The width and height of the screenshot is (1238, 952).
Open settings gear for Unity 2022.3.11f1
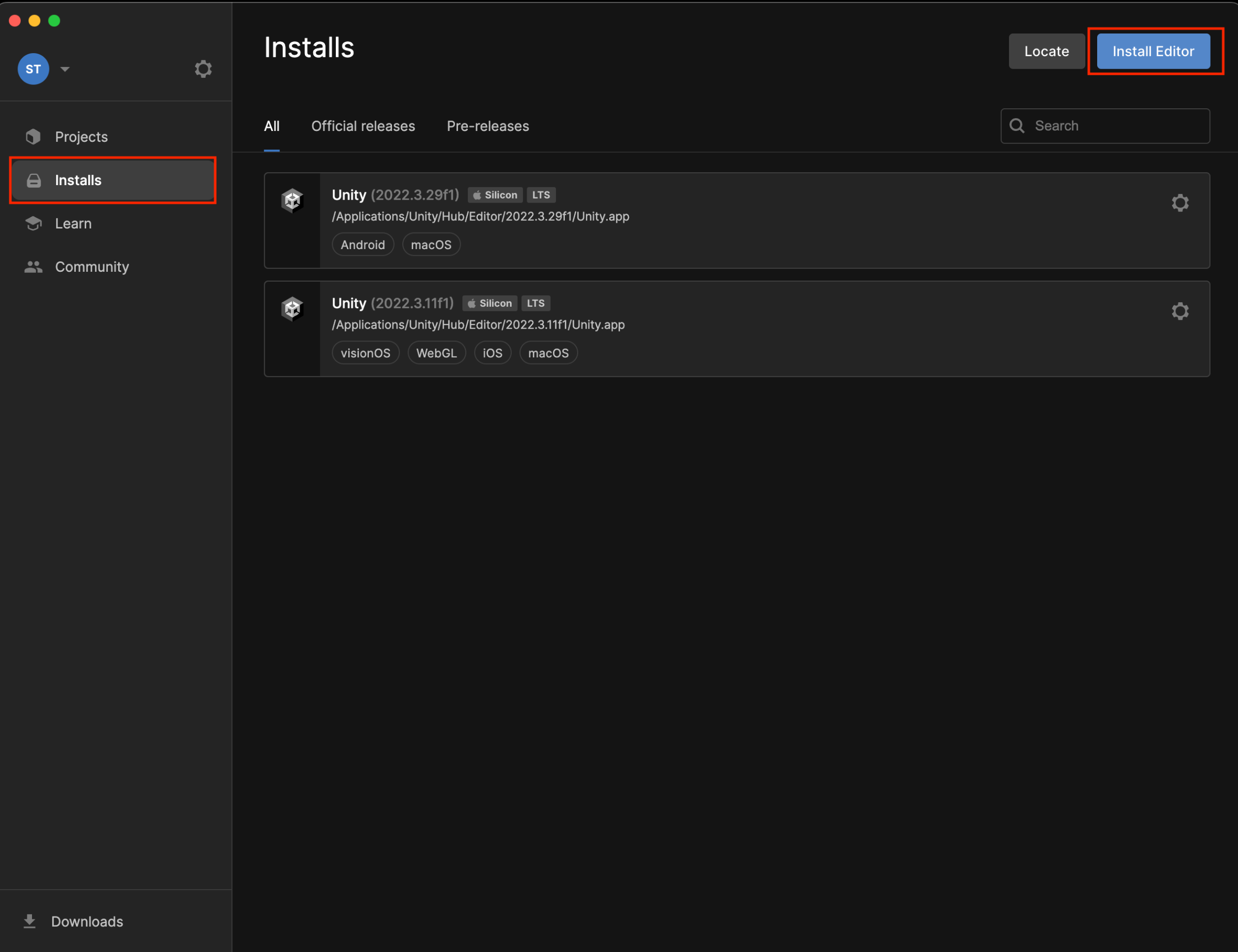click(x=1180, y=311)
